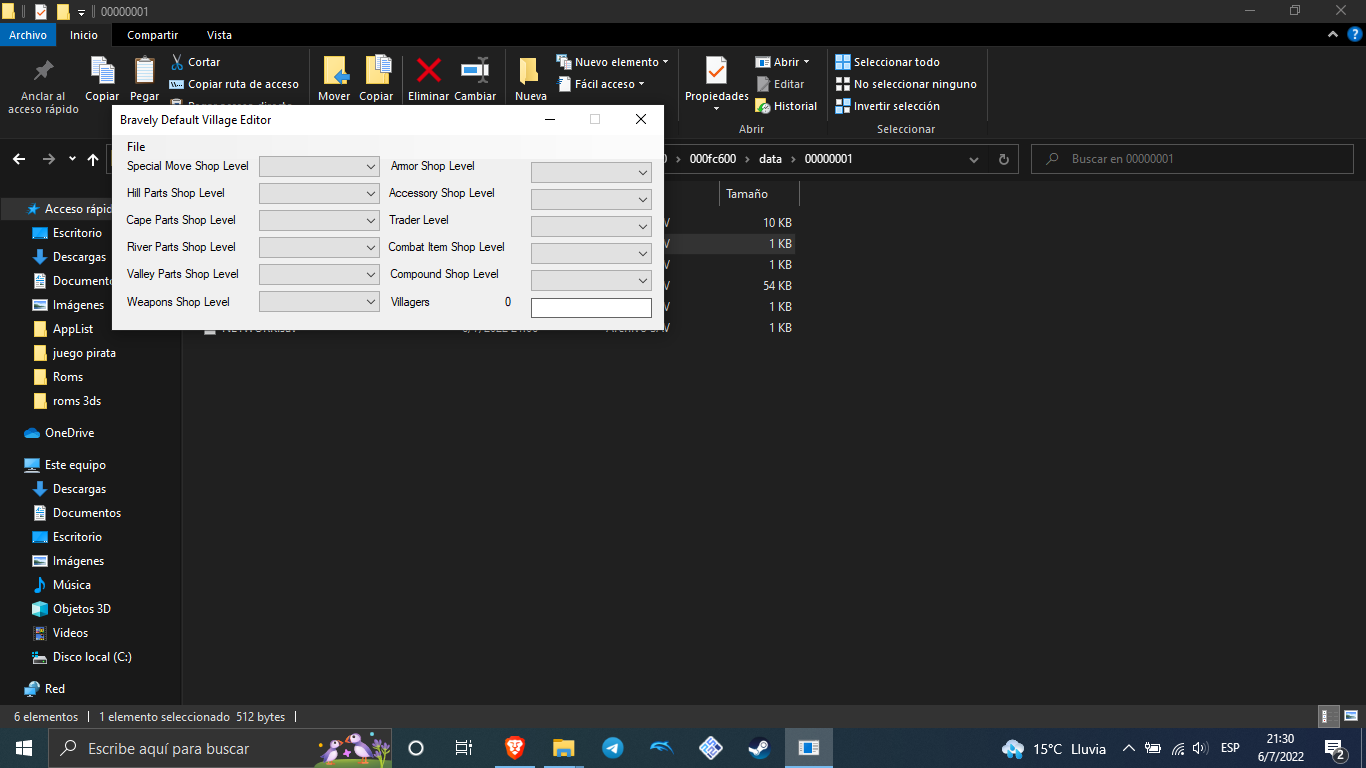Click the Cambiar nombre icon
The width and height of the screenshot is (1366, 768).
coord(475,70)
